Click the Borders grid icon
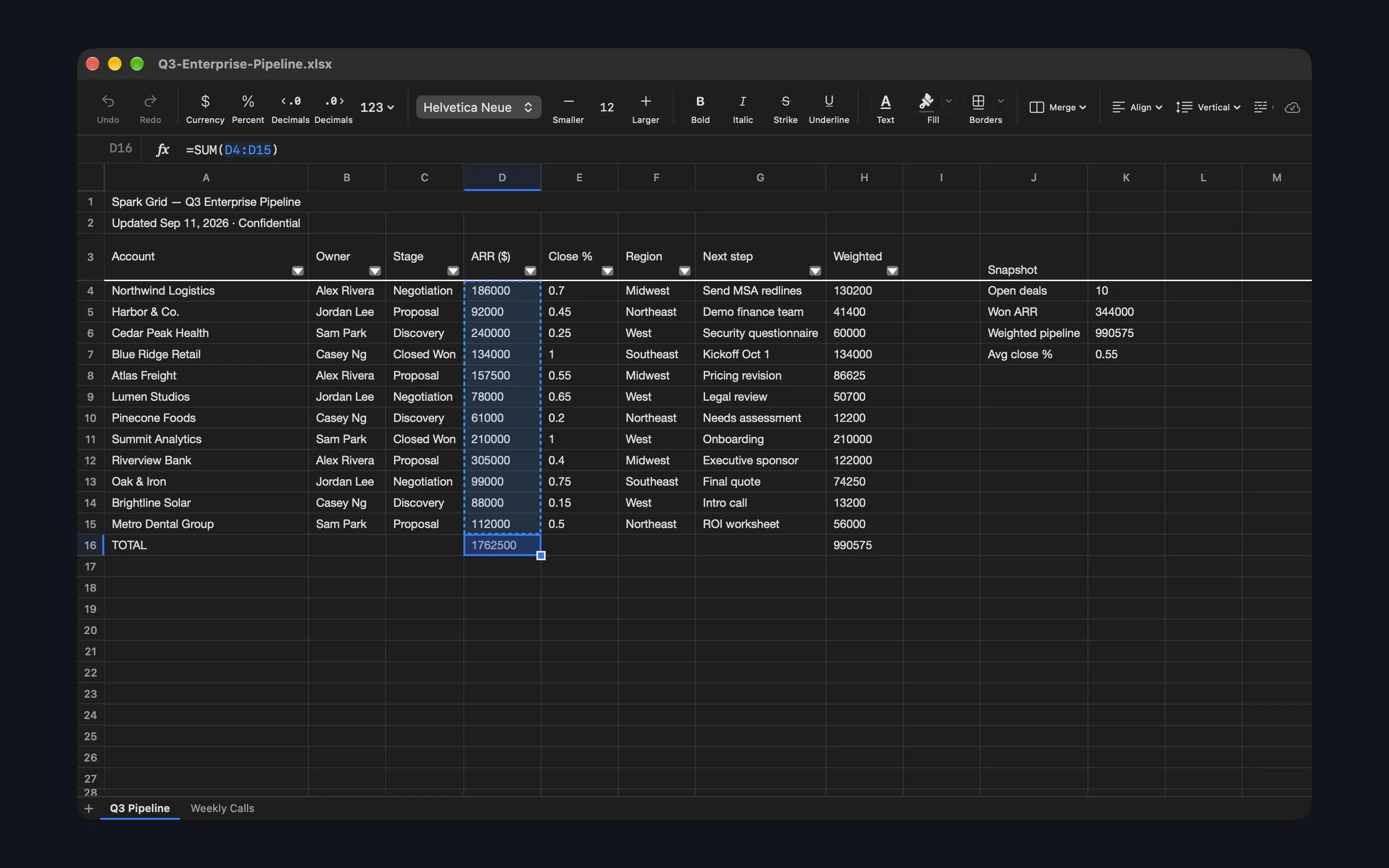This screenshot has height=868, width=1389. (978, 102)
